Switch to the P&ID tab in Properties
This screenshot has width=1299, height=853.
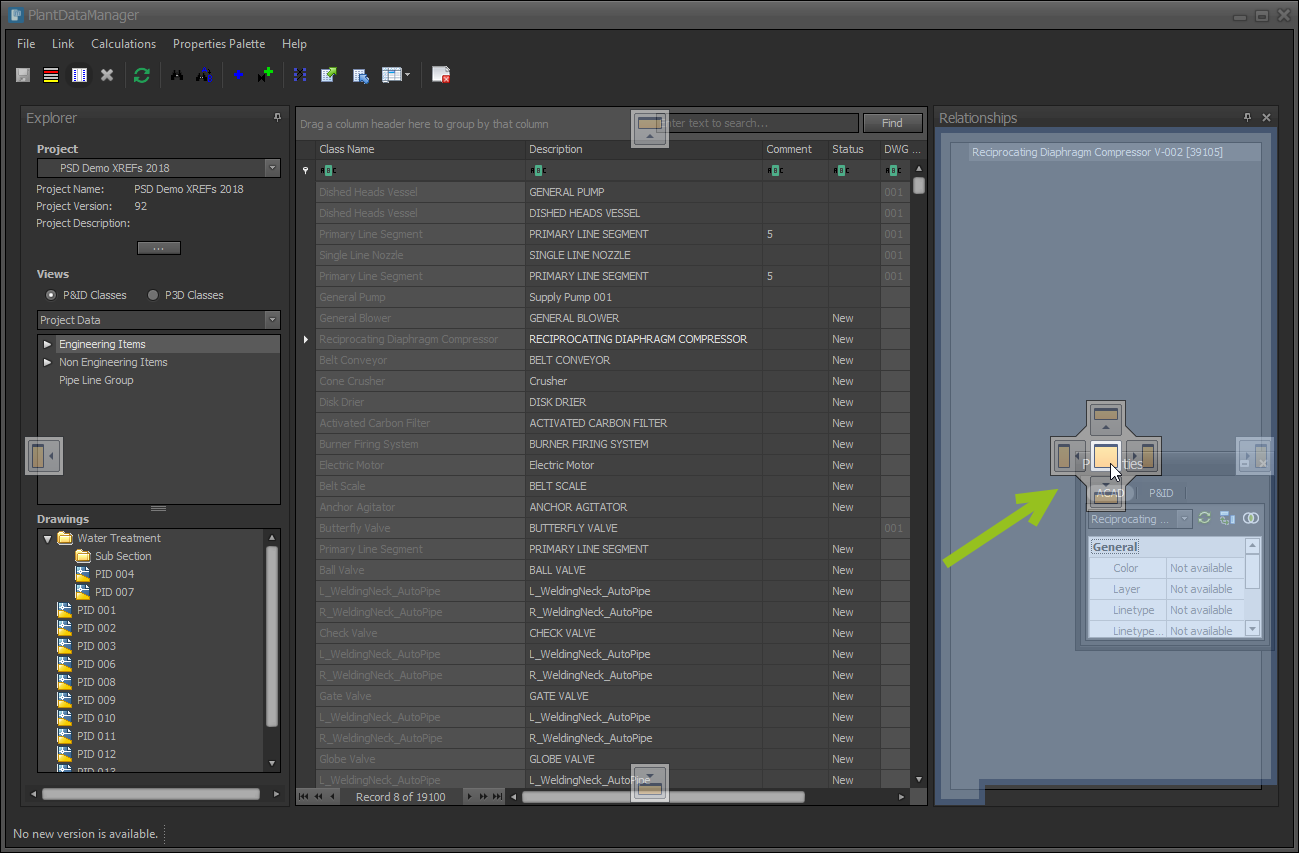pyautogui.click(x=1161, y=493)
